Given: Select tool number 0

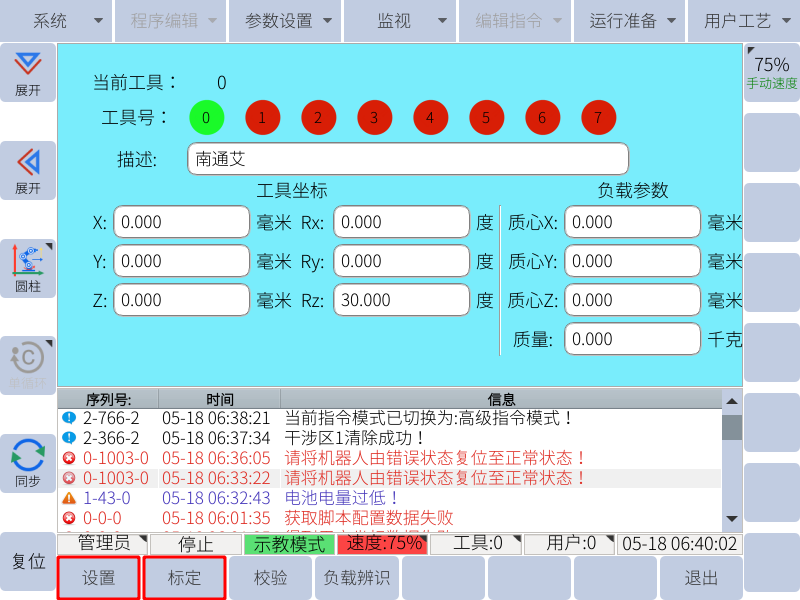Looking at the screenshot, I should tap(206, 117).
